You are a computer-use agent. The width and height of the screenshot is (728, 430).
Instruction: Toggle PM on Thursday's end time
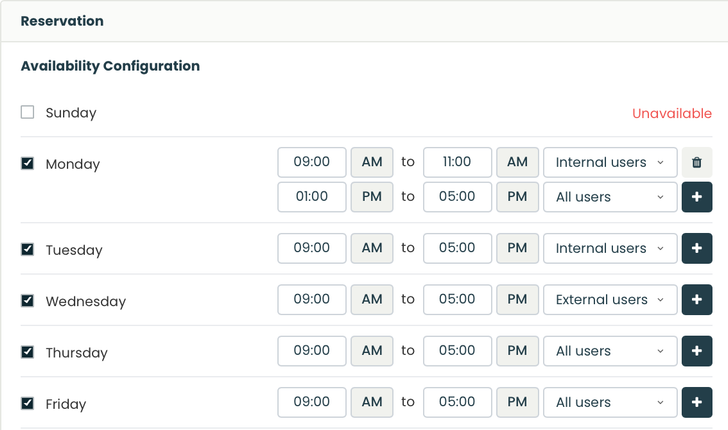point(517,351)
